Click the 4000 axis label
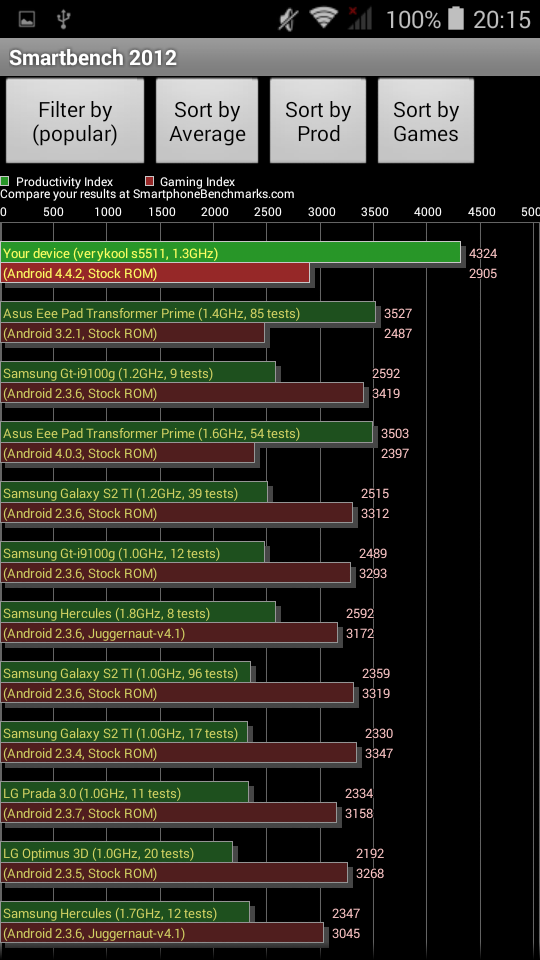The image size is (540, 960). [428, 212]
